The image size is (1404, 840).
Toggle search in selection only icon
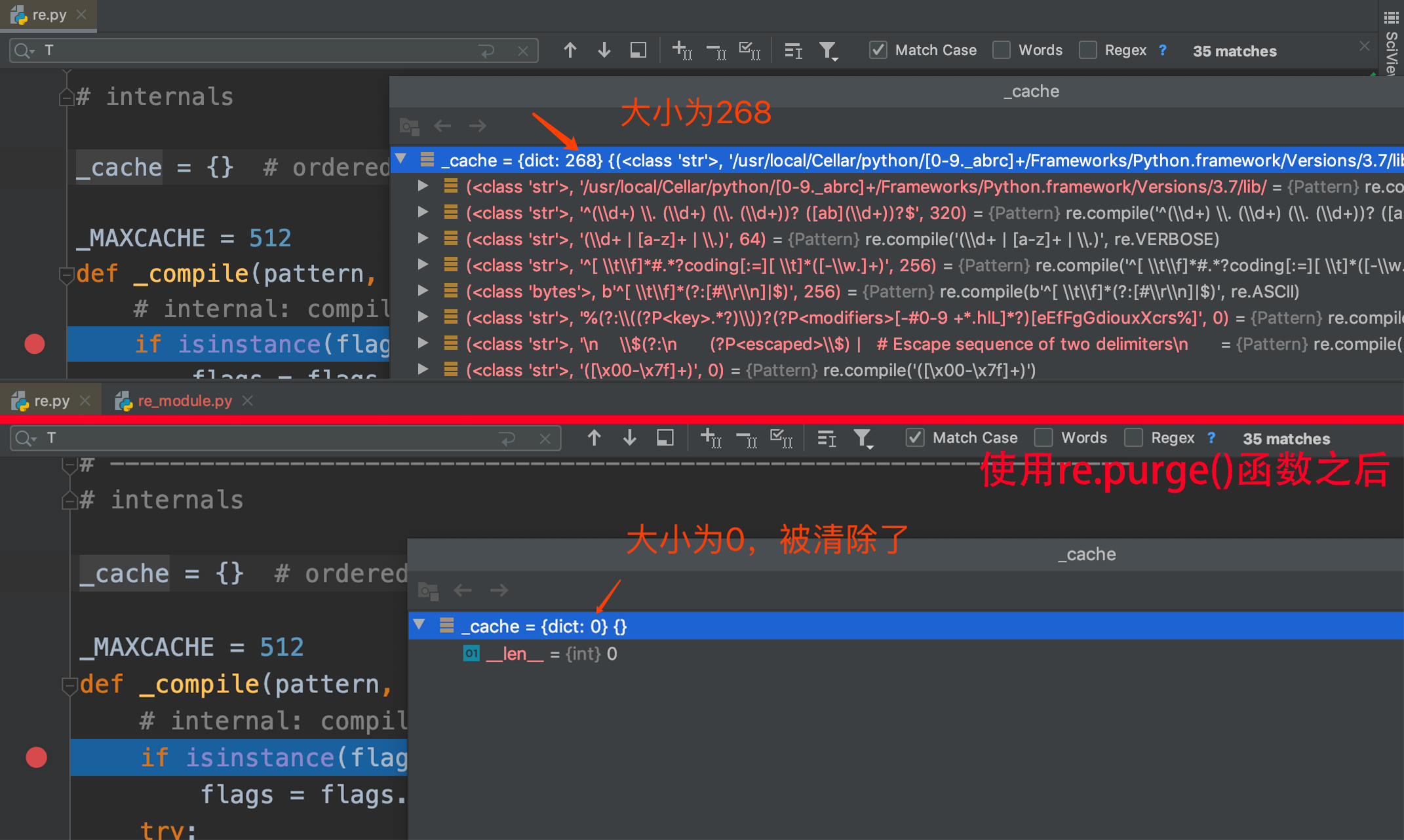point(638,49)
